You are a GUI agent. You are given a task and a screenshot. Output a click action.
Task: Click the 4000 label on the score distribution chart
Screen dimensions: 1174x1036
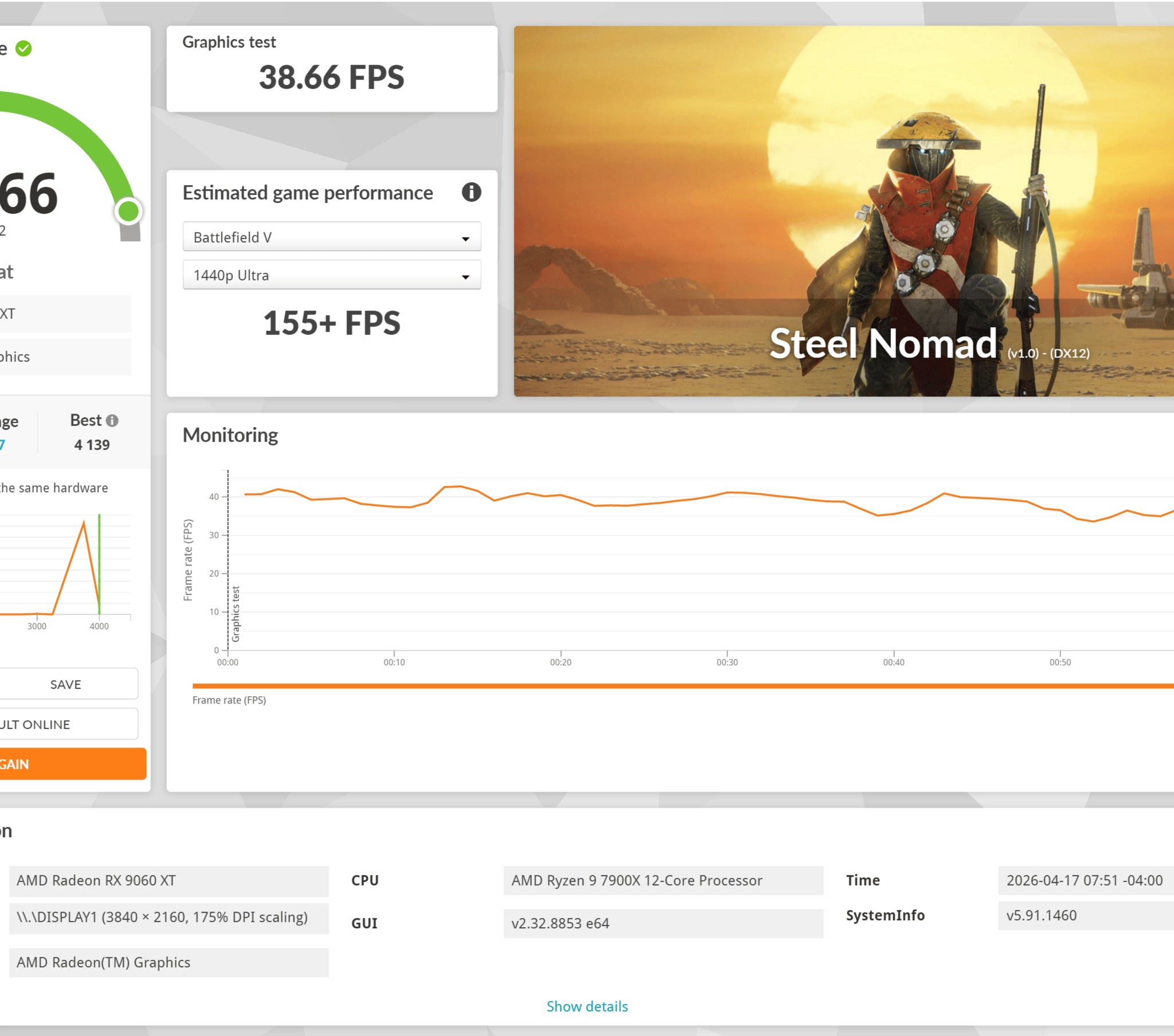[99, 626]
